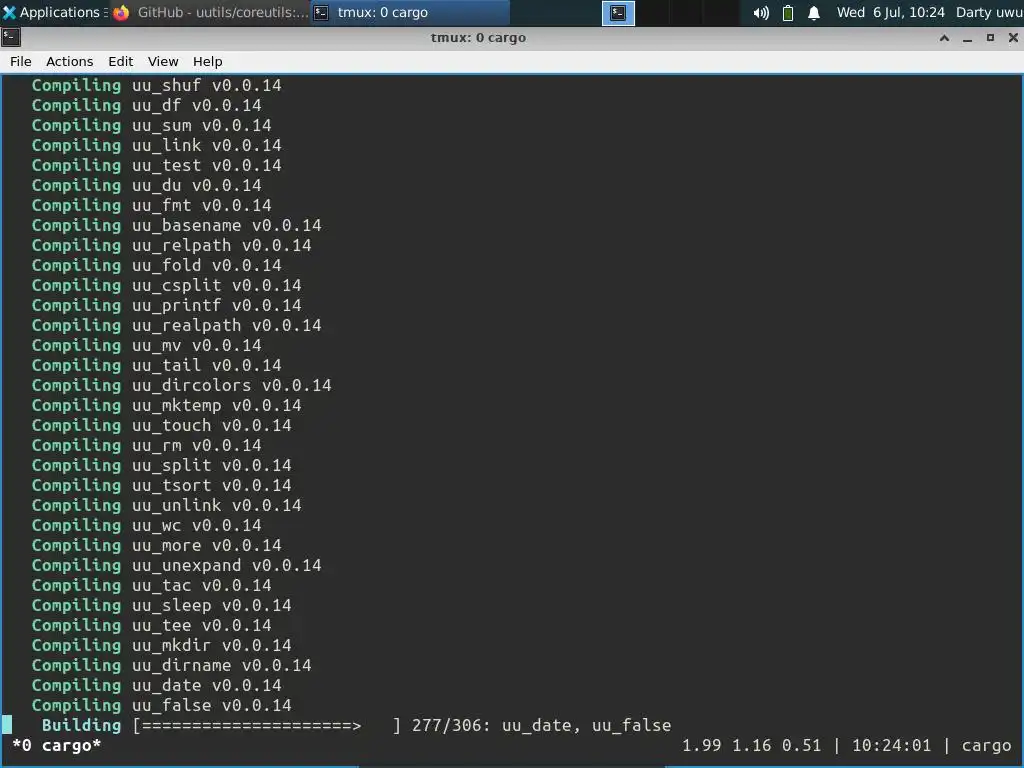Click the line Compiling uu_unexpand v0.0.14

[x=176, y=566]
